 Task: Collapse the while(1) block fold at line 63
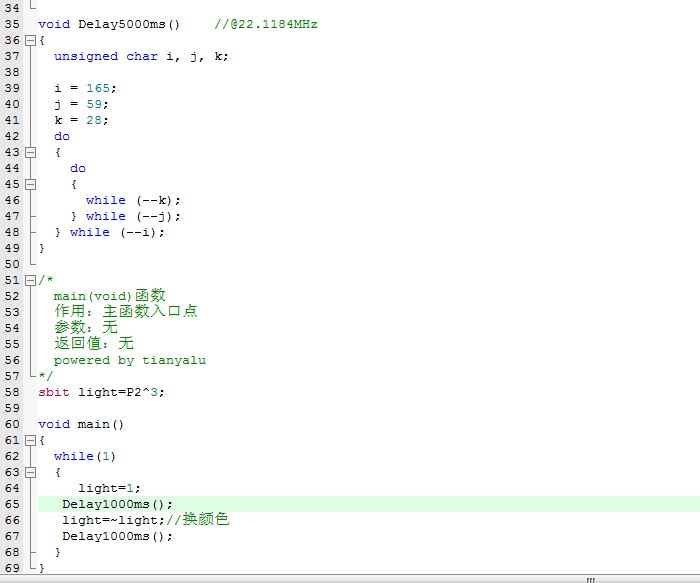pyautogui.click(x=30, y=472)
